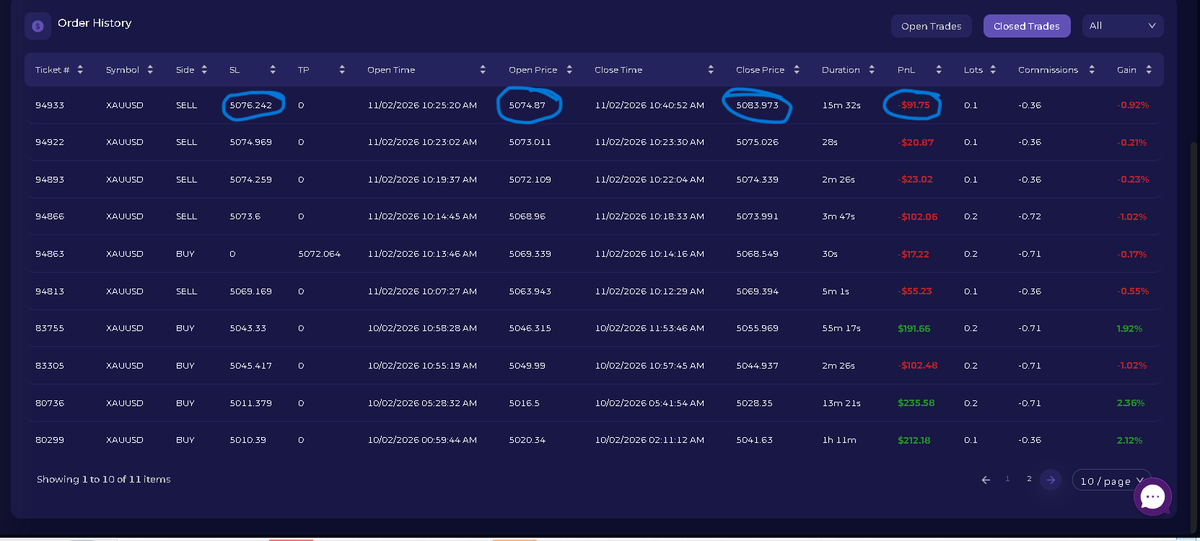Click PnL value -$91.75
The image size is (1200, 541).
(914, 105)
